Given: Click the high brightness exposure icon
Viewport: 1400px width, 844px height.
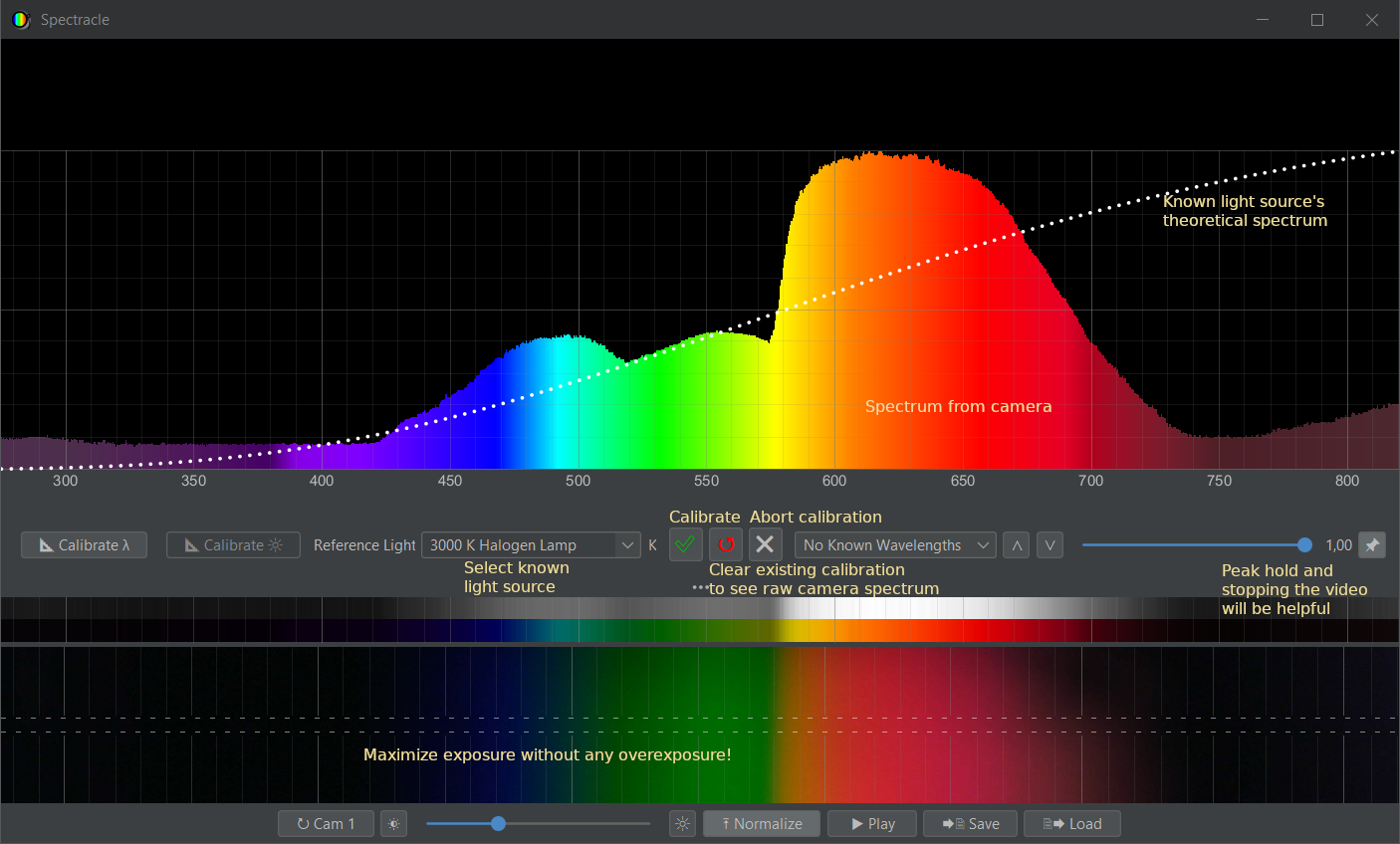Looking at the screenshot, I should [x=682, y=824].
